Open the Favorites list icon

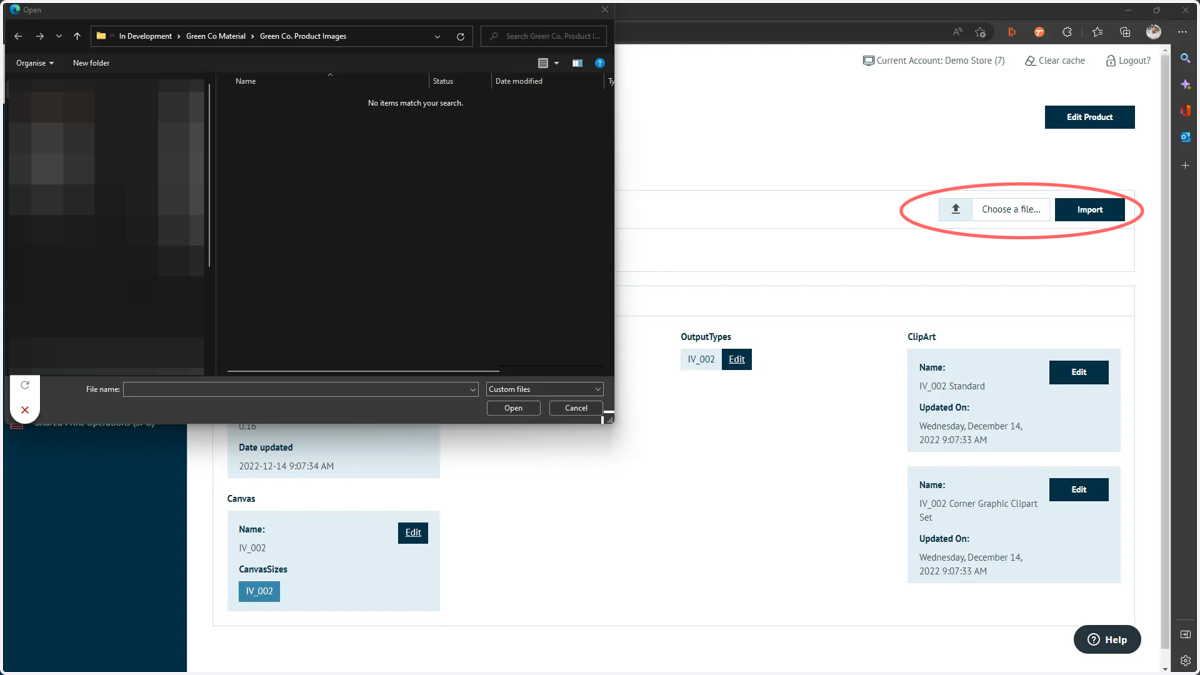coord(1097,32)
